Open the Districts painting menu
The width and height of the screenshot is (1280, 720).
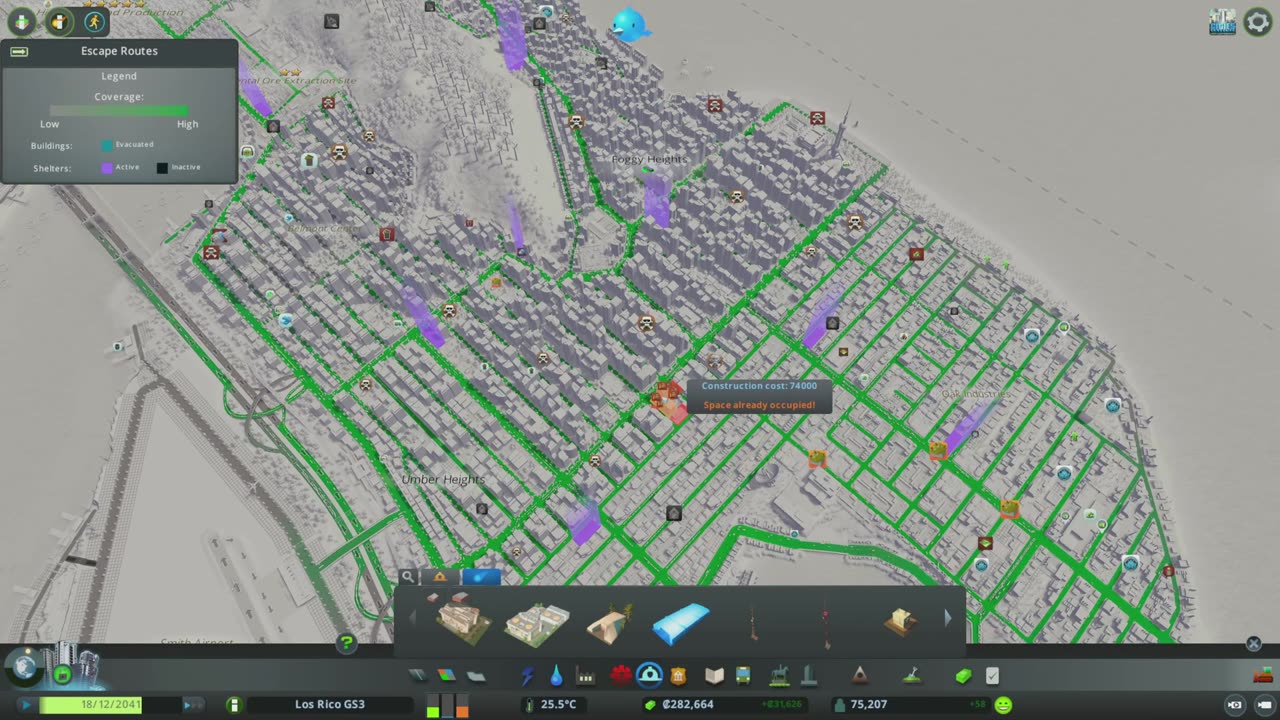(x=476, y=676)
